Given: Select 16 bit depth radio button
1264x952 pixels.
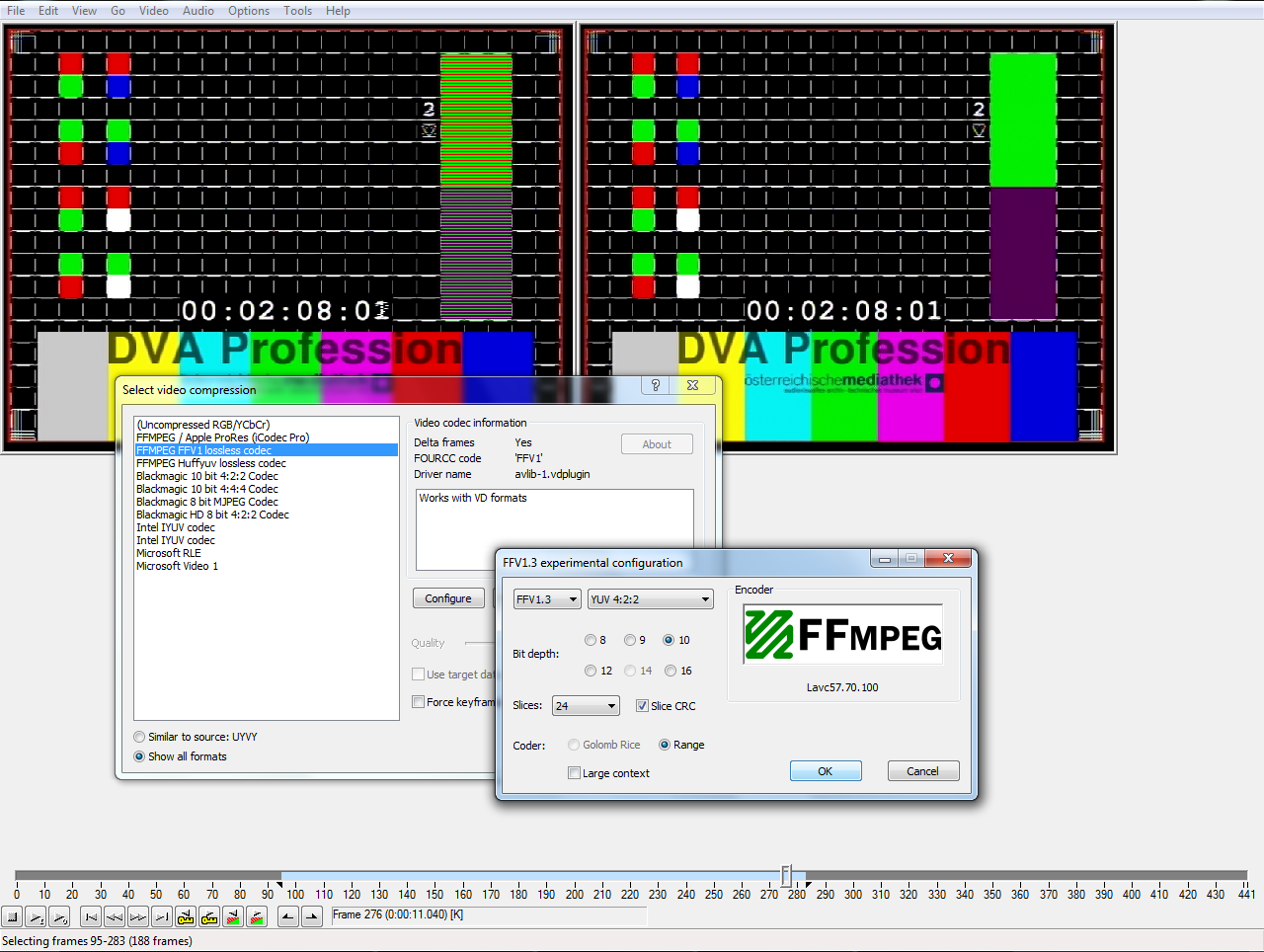Looking at the screenshot, I should pos(671,672).
